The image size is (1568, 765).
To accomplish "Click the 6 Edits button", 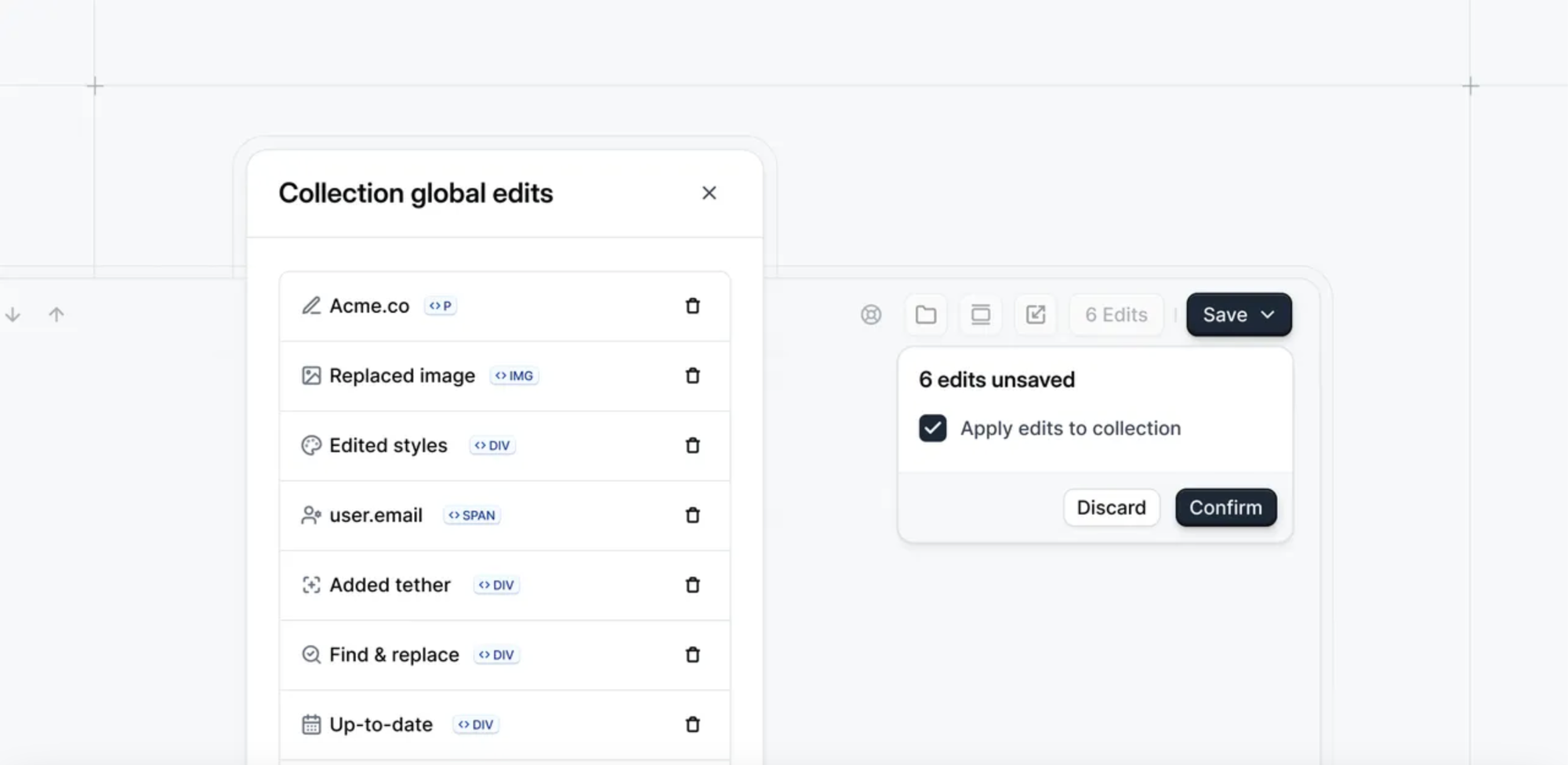I will [1116, 314].
